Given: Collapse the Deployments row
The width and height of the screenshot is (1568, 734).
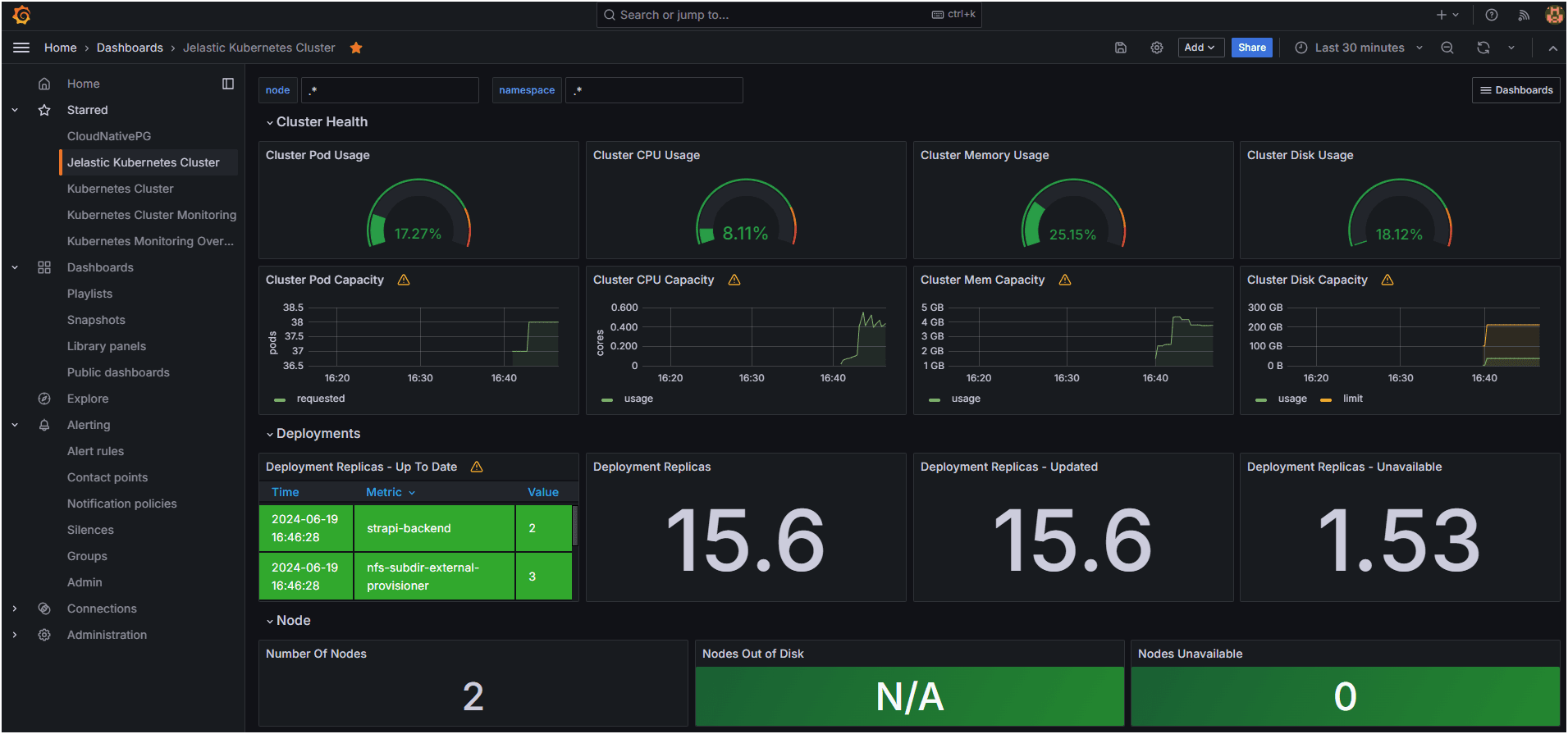Looking at the screenshot, I should (313, 434).
